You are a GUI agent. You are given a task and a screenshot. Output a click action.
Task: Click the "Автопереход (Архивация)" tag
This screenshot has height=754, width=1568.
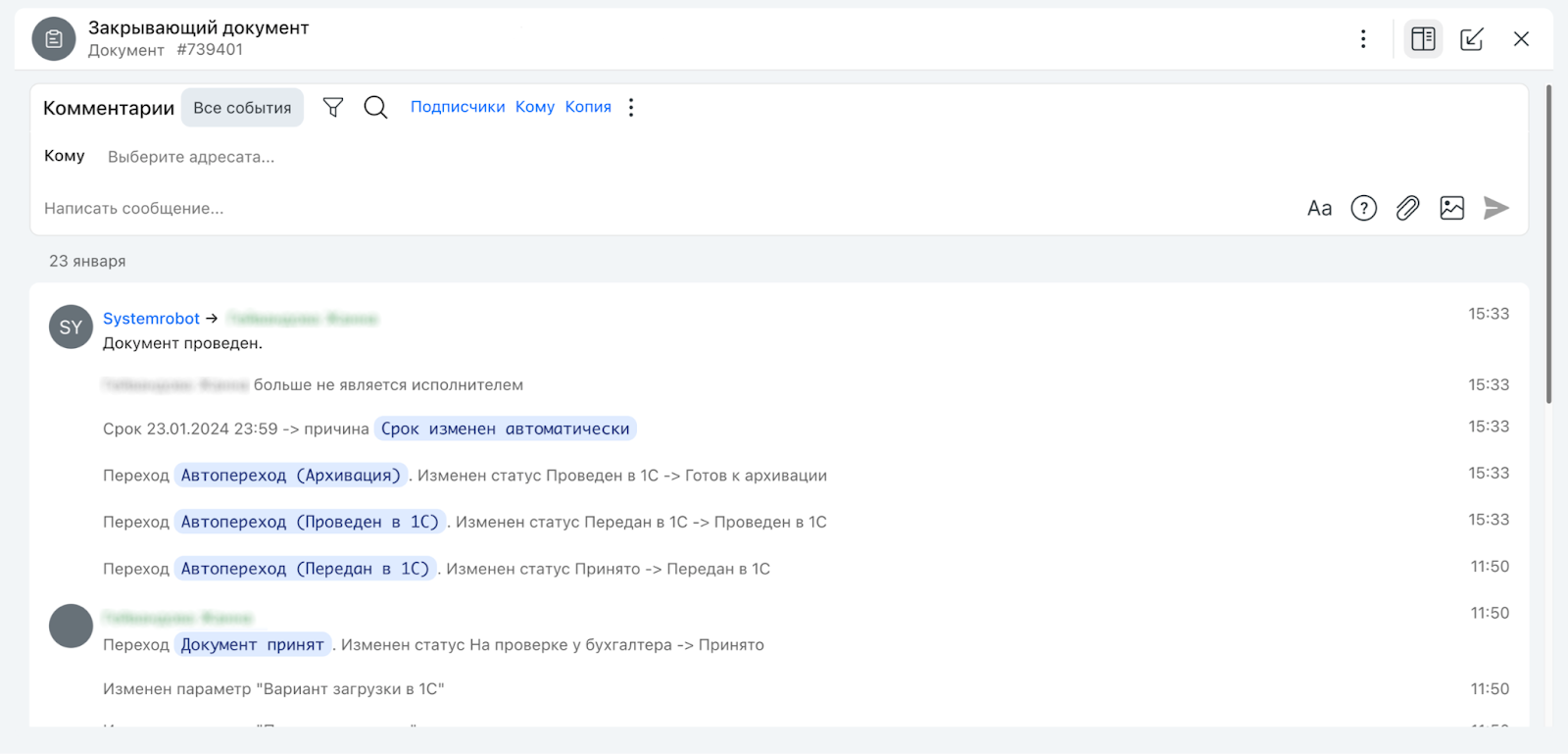click(290, 476)
